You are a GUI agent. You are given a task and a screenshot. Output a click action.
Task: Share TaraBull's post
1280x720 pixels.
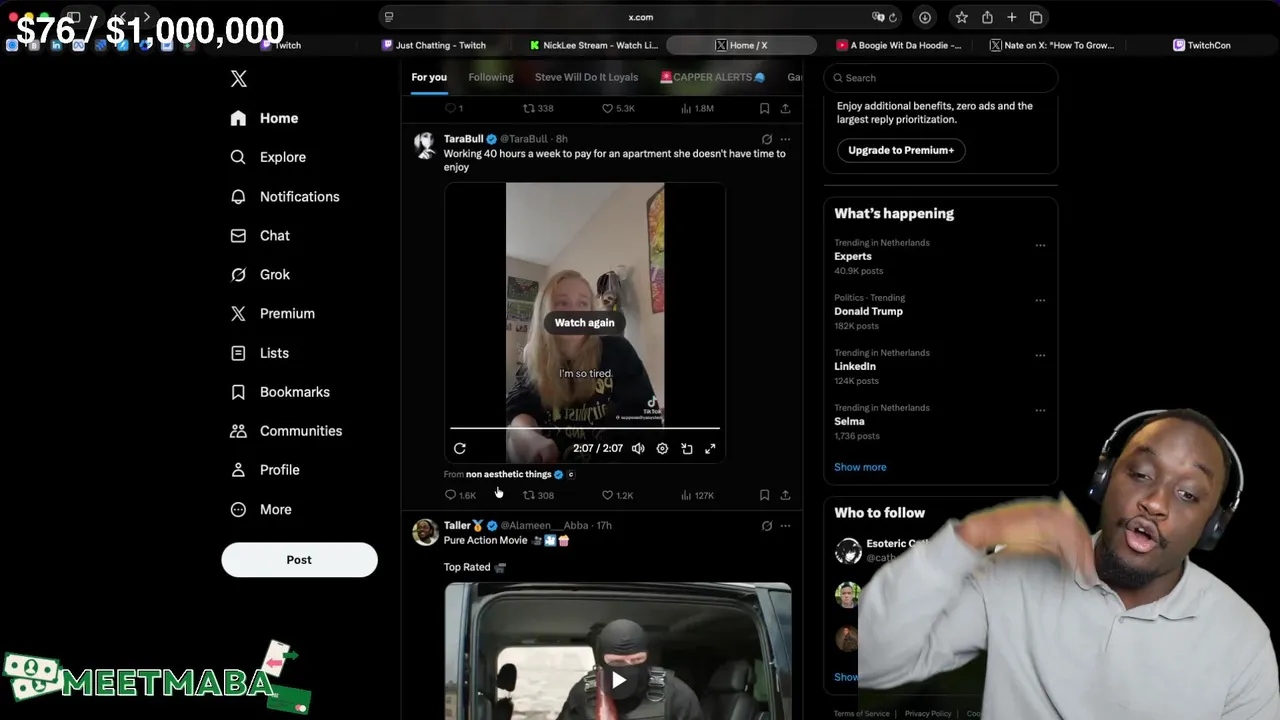pos(785,495)
